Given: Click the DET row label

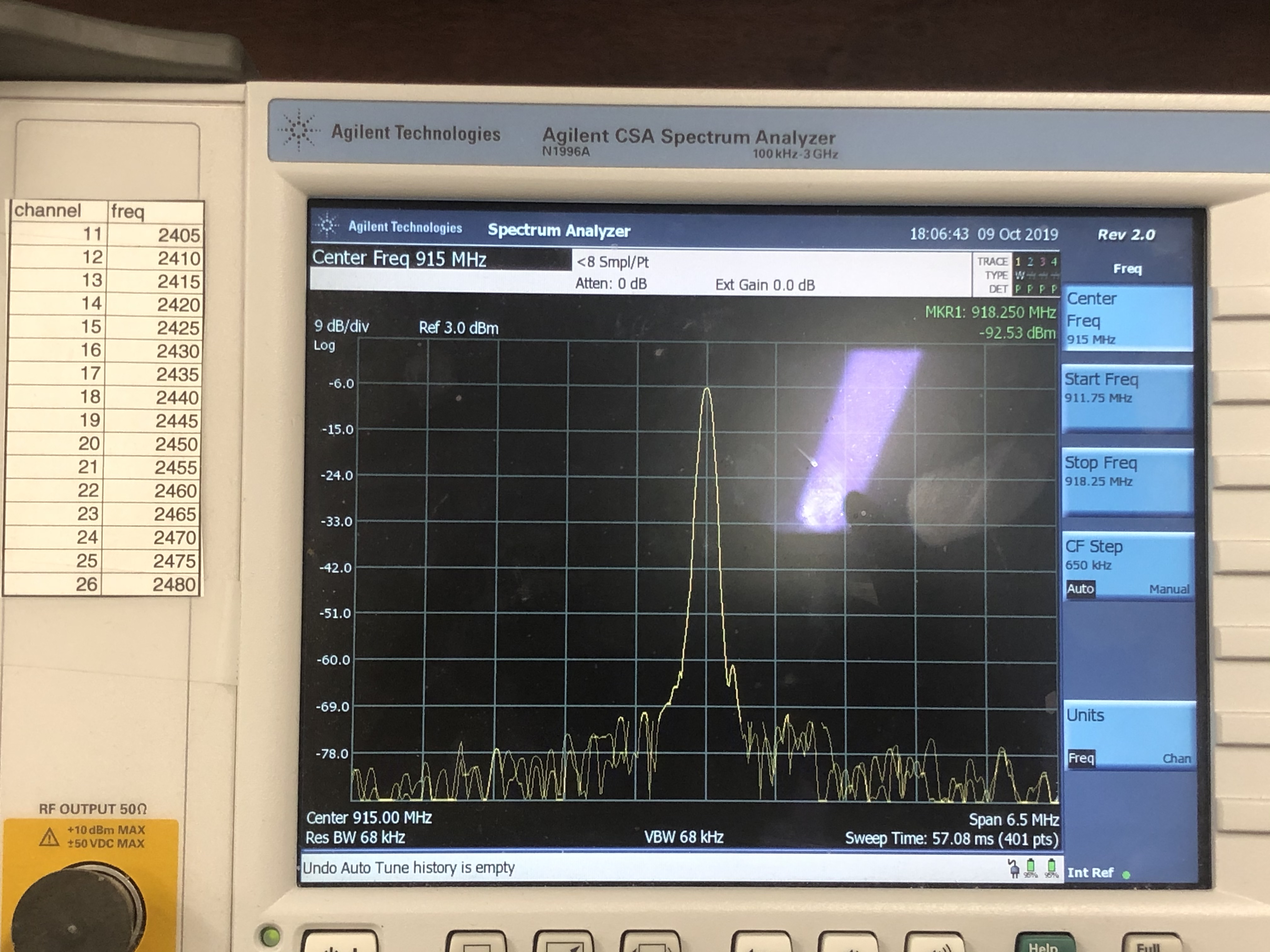Looking at the screenshot, I should [x=998, y=289].
